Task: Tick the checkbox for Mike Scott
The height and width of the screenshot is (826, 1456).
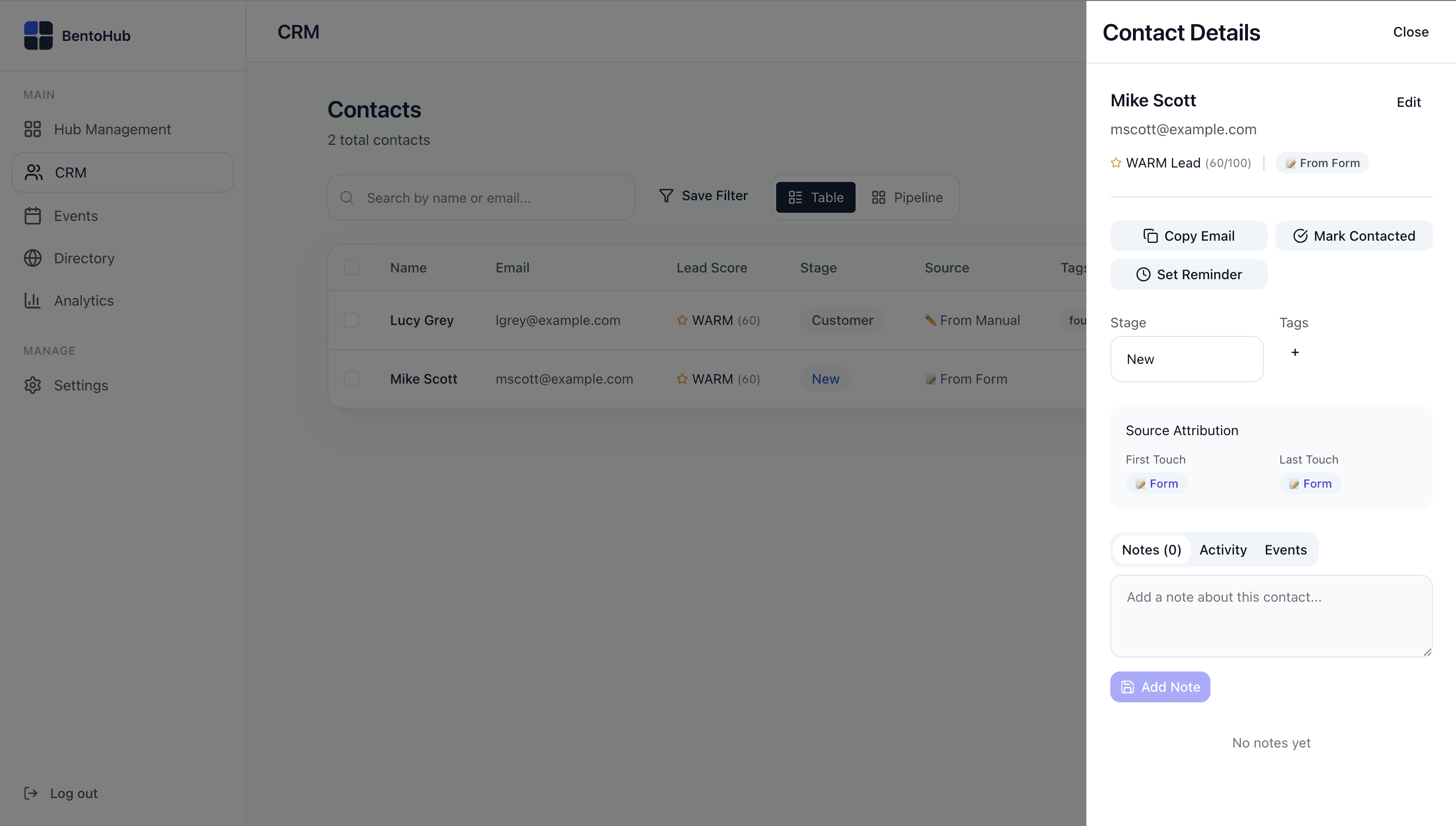Action: tap(351, 379)
